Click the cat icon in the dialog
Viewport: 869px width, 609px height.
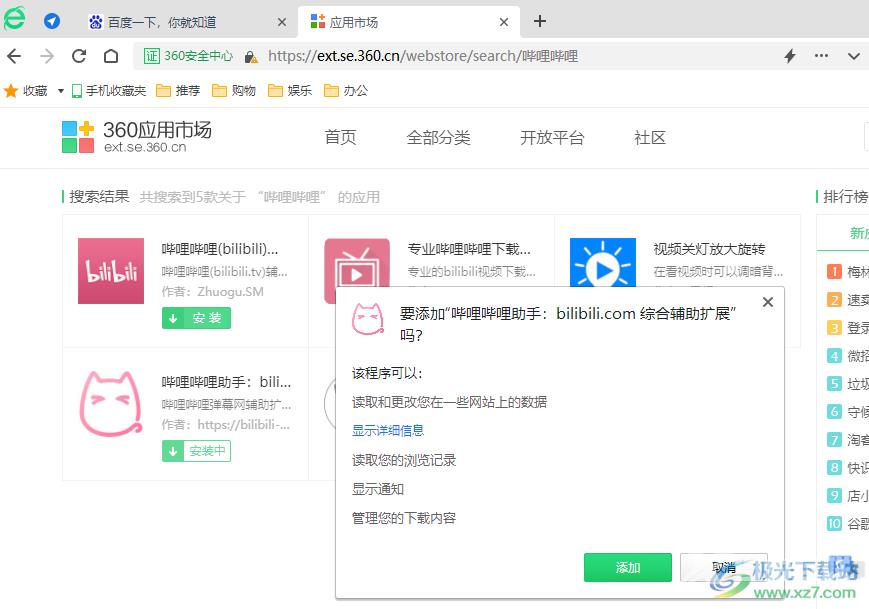point(369,319)
